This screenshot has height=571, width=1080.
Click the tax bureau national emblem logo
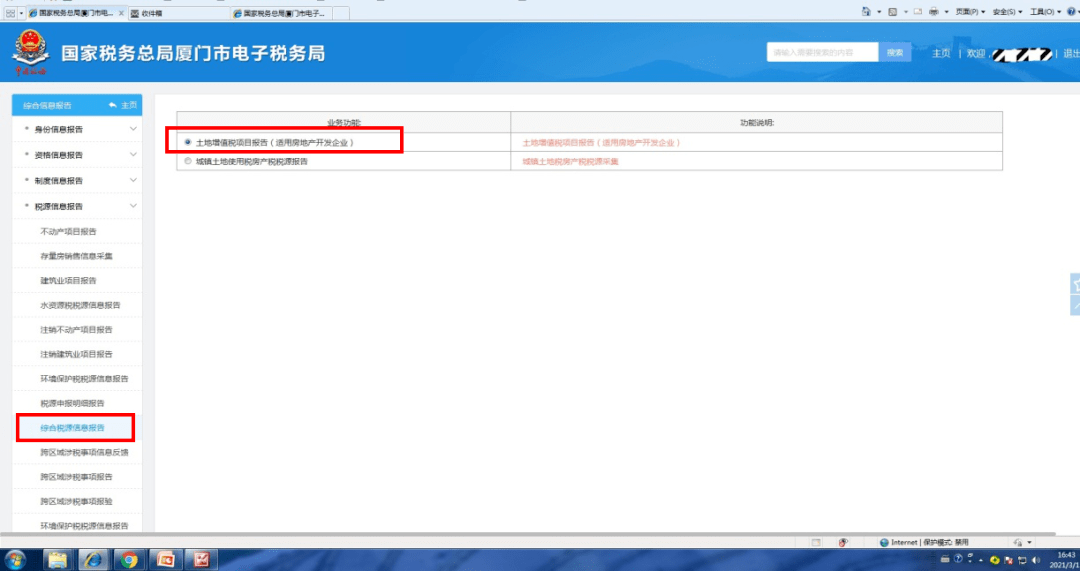(x=30, y=52)
